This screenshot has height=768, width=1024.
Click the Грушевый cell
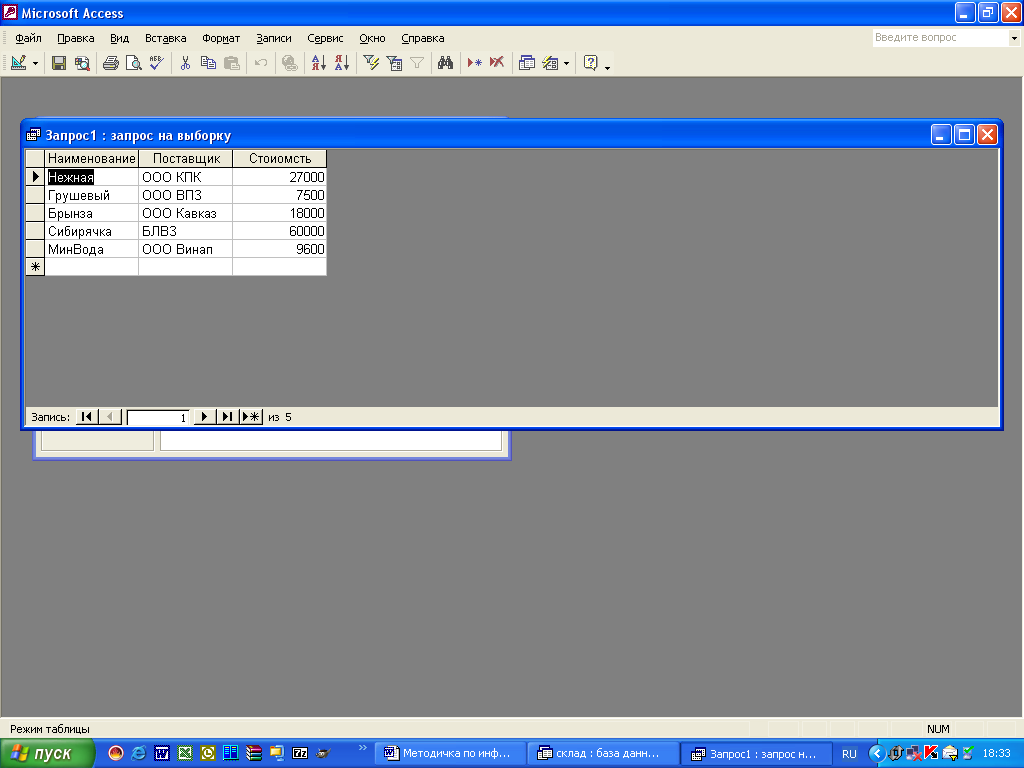click(91, 195)
